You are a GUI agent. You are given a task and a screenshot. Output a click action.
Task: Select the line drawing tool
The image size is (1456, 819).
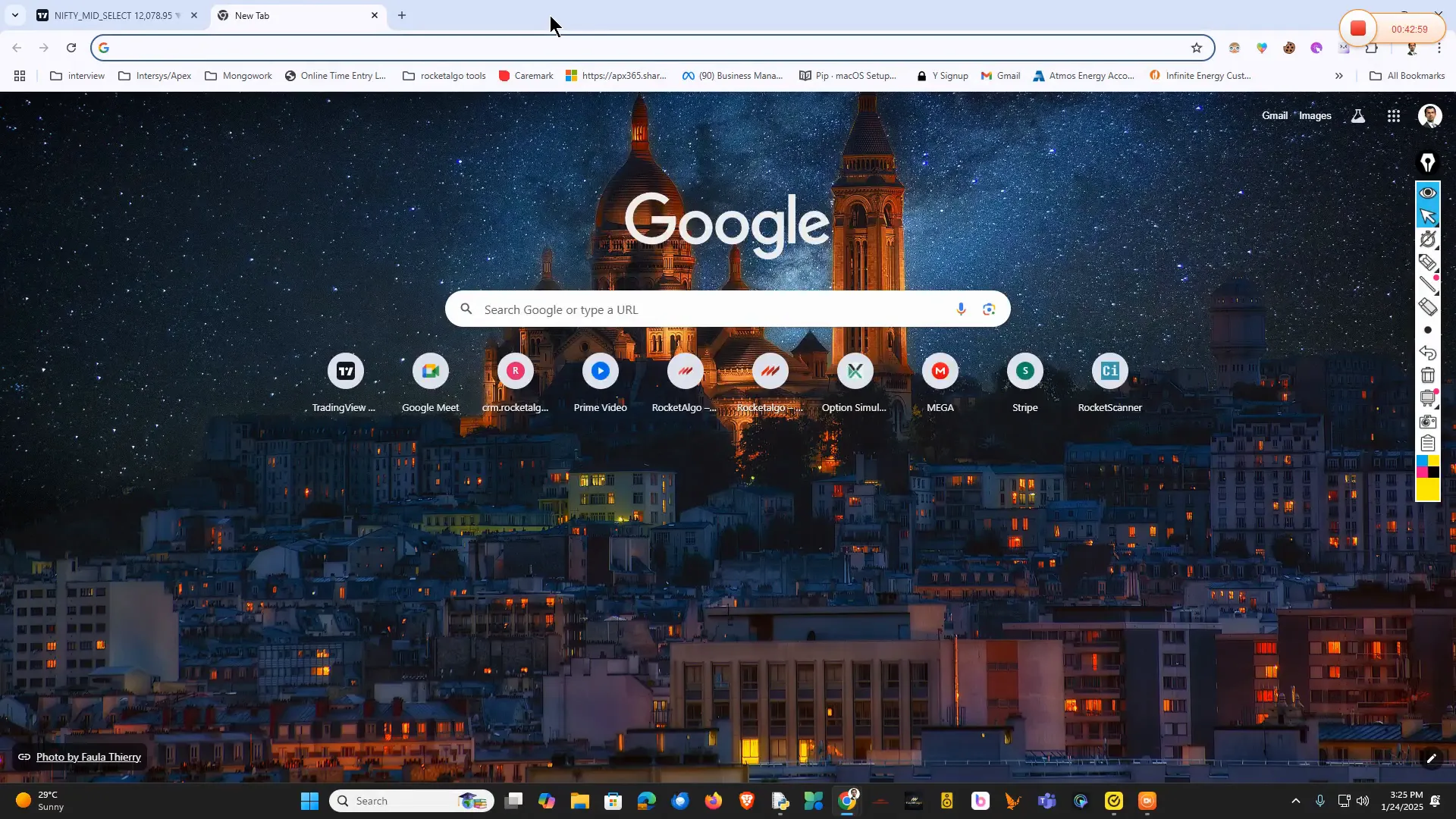click(x=1428, y=284)
